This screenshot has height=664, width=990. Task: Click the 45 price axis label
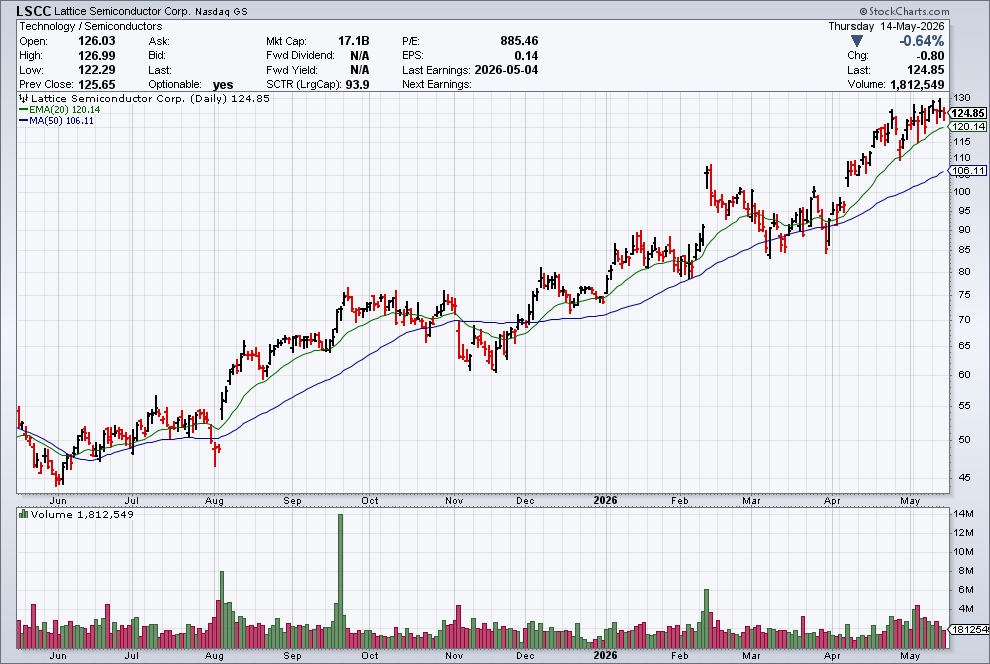(964, 478)
